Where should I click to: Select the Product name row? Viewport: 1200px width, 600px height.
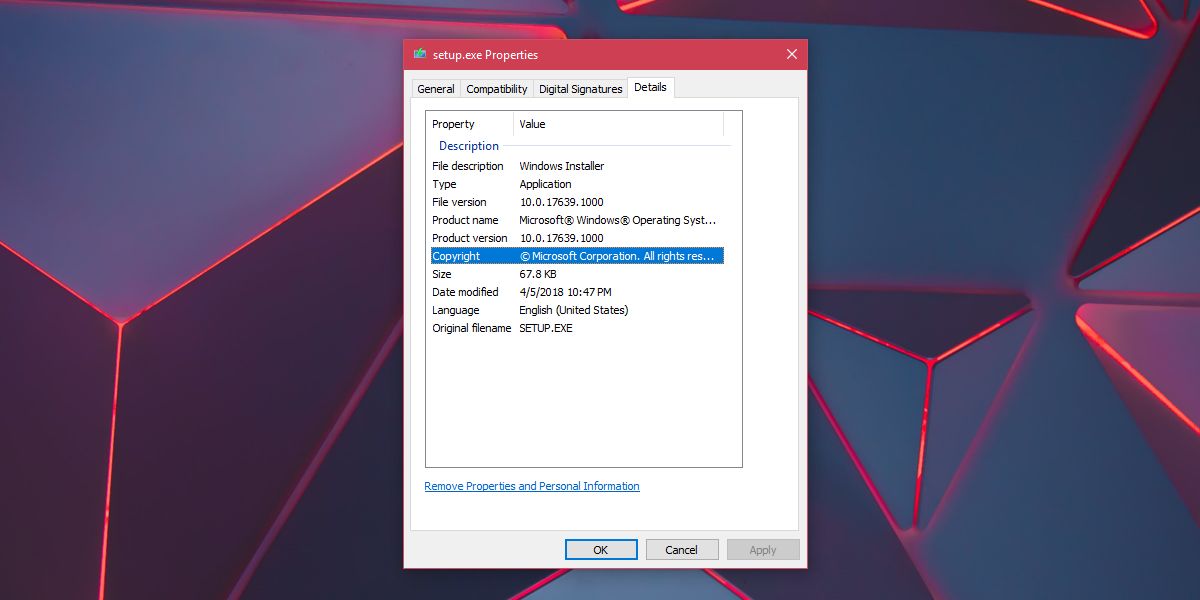point(577,220)
